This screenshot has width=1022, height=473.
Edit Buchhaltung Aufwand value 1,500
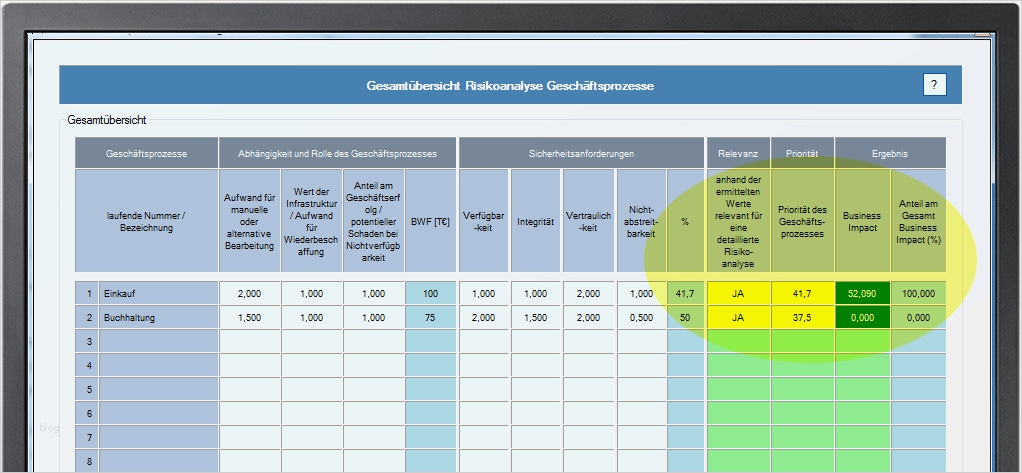coord(249,317)
